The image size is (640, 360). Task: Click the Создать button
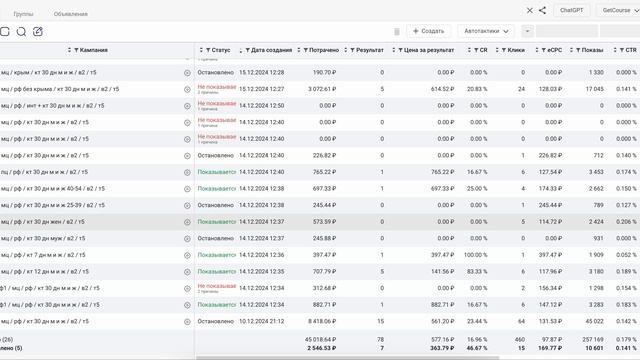tap(429, 31)
